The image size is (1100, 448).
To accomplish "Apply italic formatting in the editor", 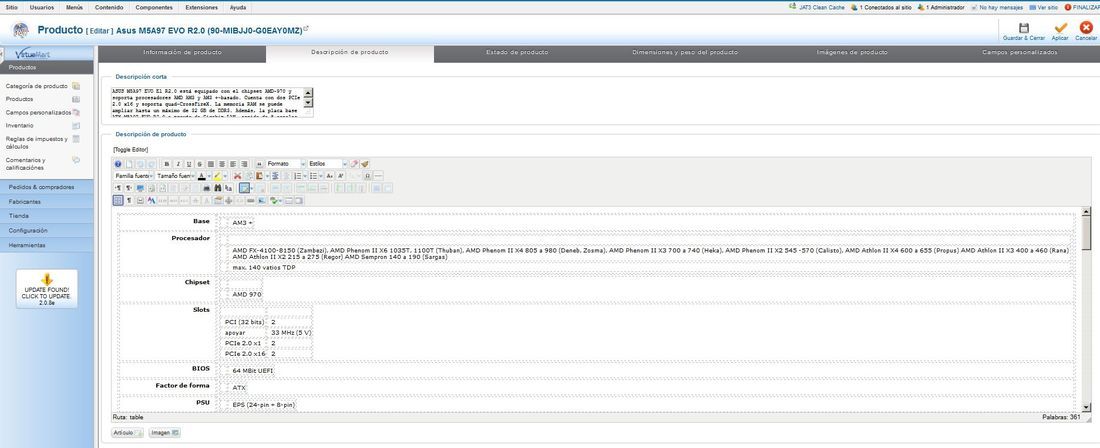I will click(178, 164).
